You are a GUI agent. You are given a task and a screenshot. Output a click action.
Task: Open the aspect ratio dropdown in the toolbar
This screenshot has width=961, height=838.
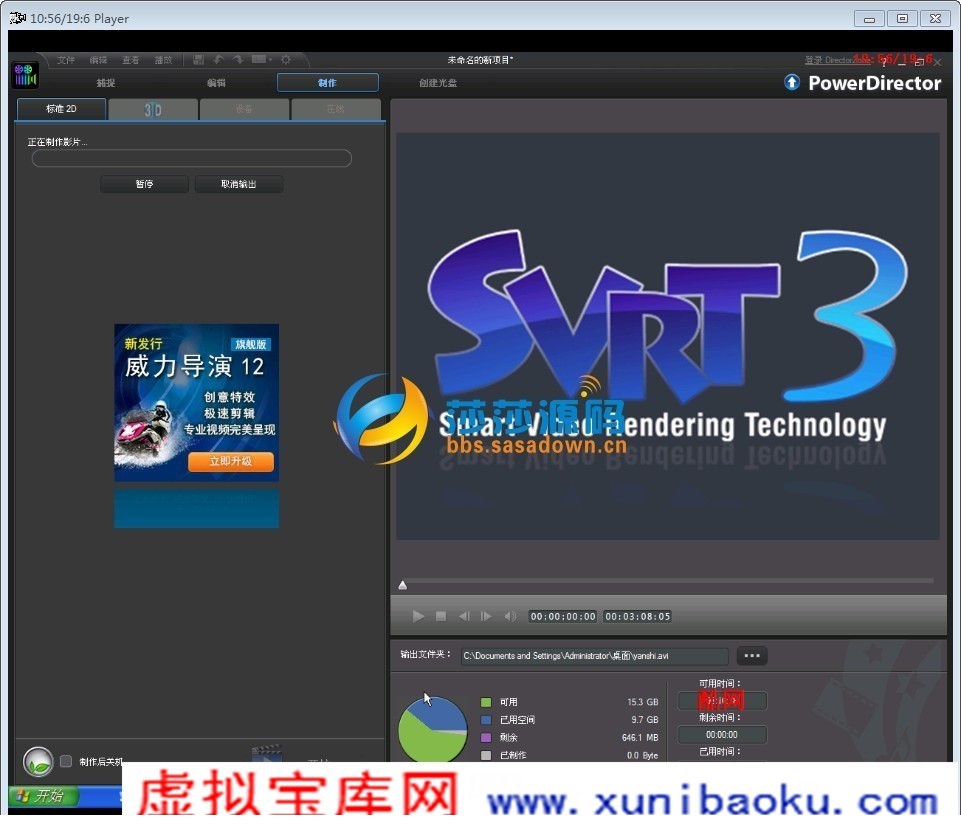tap(262, 59)
